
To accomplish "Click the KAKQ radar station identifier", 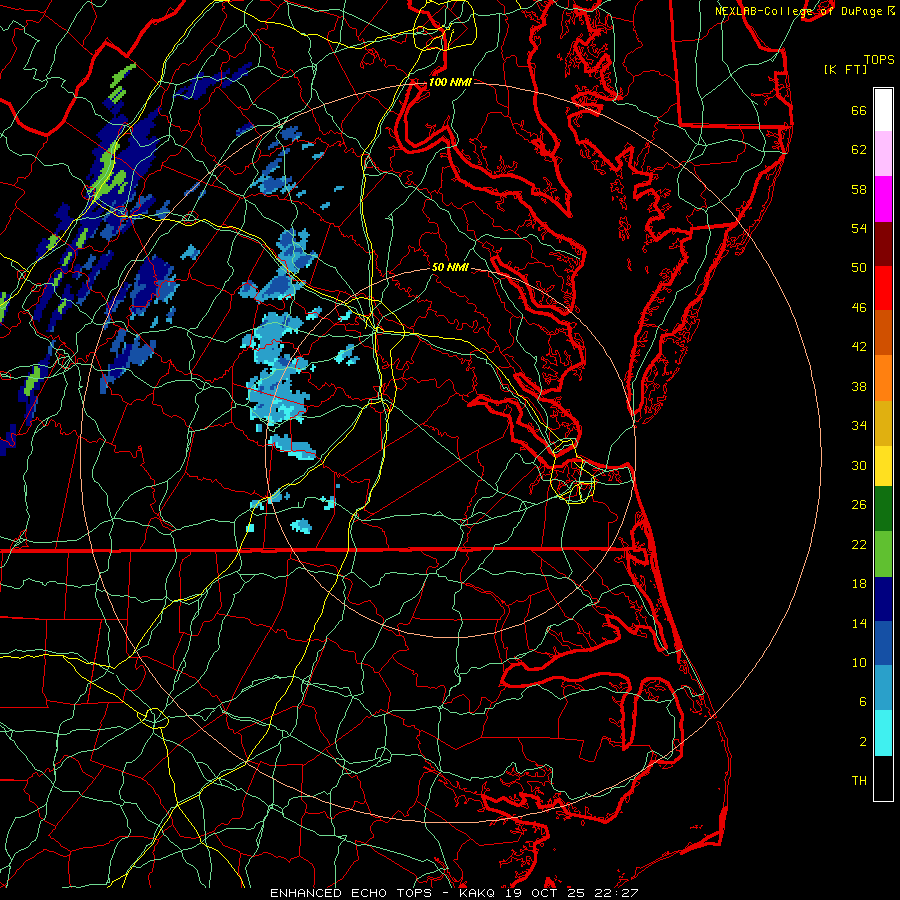I will 479,893.
